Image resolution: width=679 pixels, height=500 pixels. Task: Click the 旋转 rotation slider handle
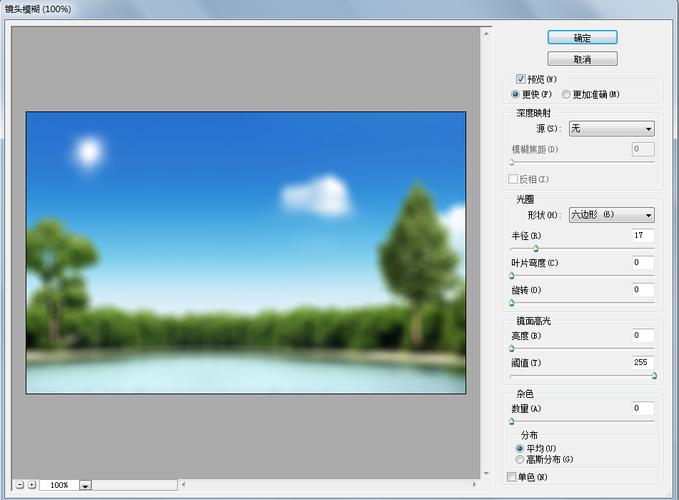point(512,303)
